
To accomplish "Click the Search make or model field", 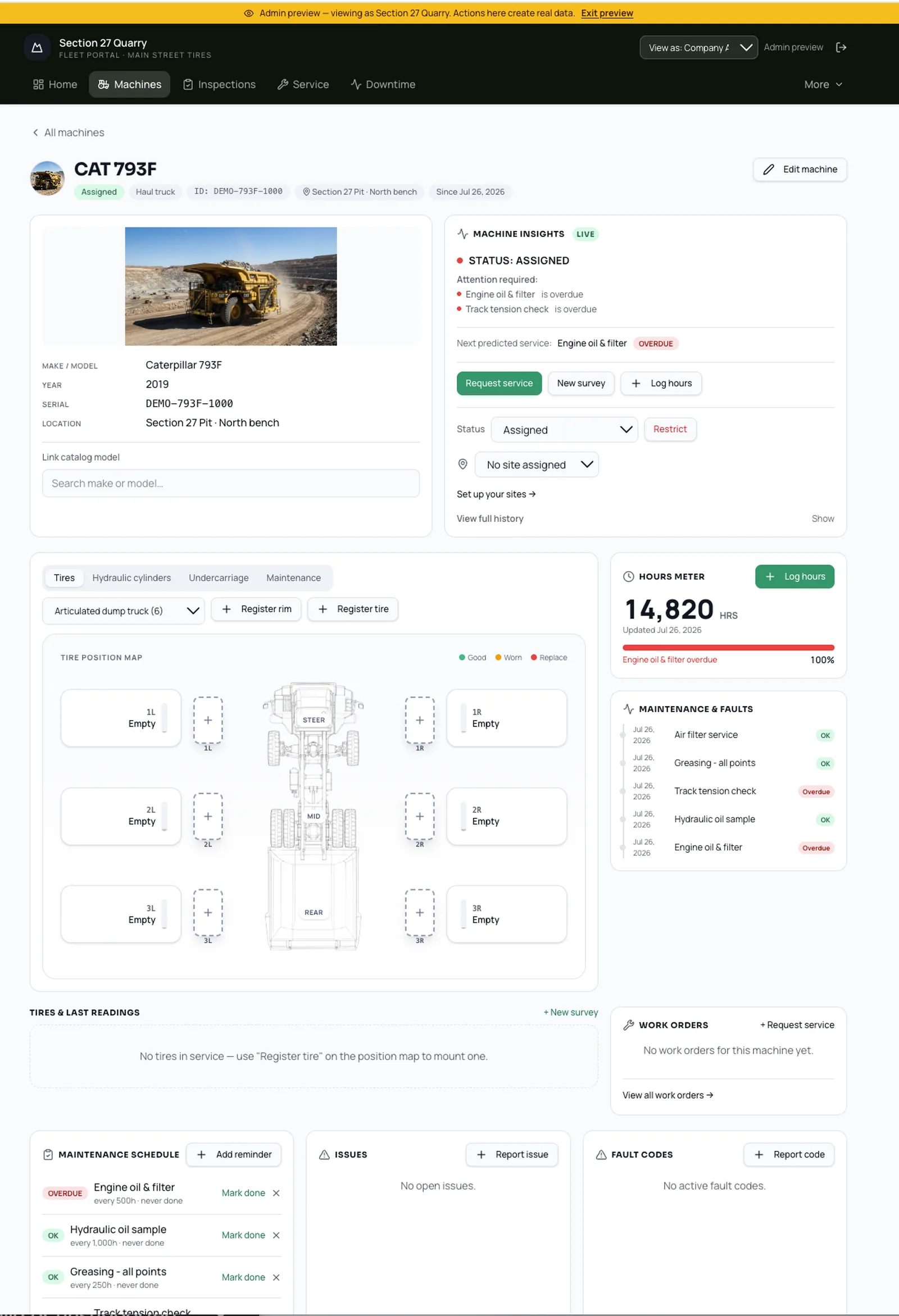I will pyautogui.click(x=230, y=484).
